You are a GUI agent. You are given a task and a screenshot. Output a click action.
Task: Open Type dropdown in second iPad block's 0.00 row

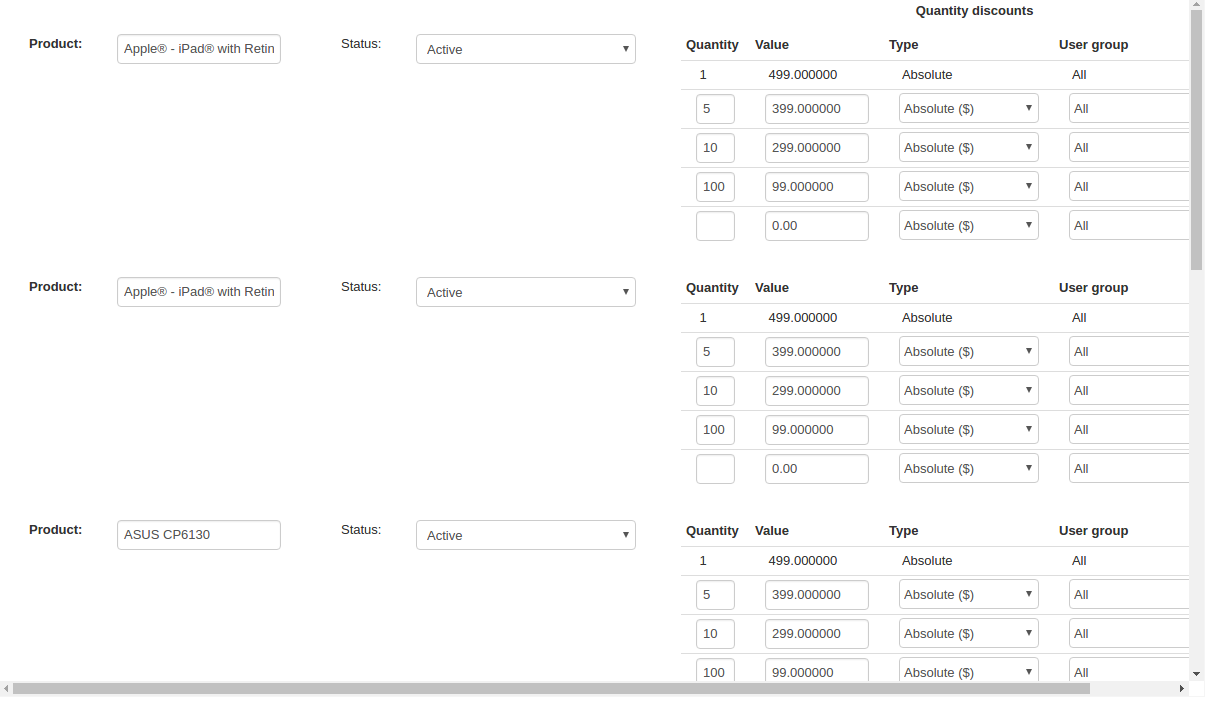pos(969,468)
